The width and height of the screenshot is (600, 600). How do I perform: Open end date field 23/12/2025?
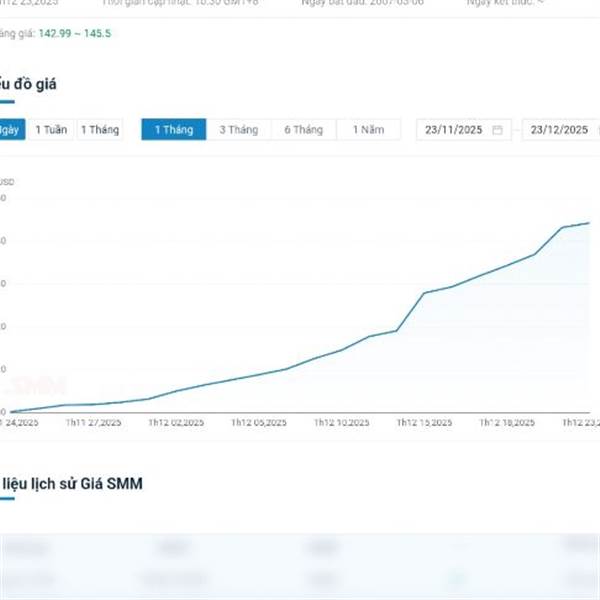[x=561, y=130]
